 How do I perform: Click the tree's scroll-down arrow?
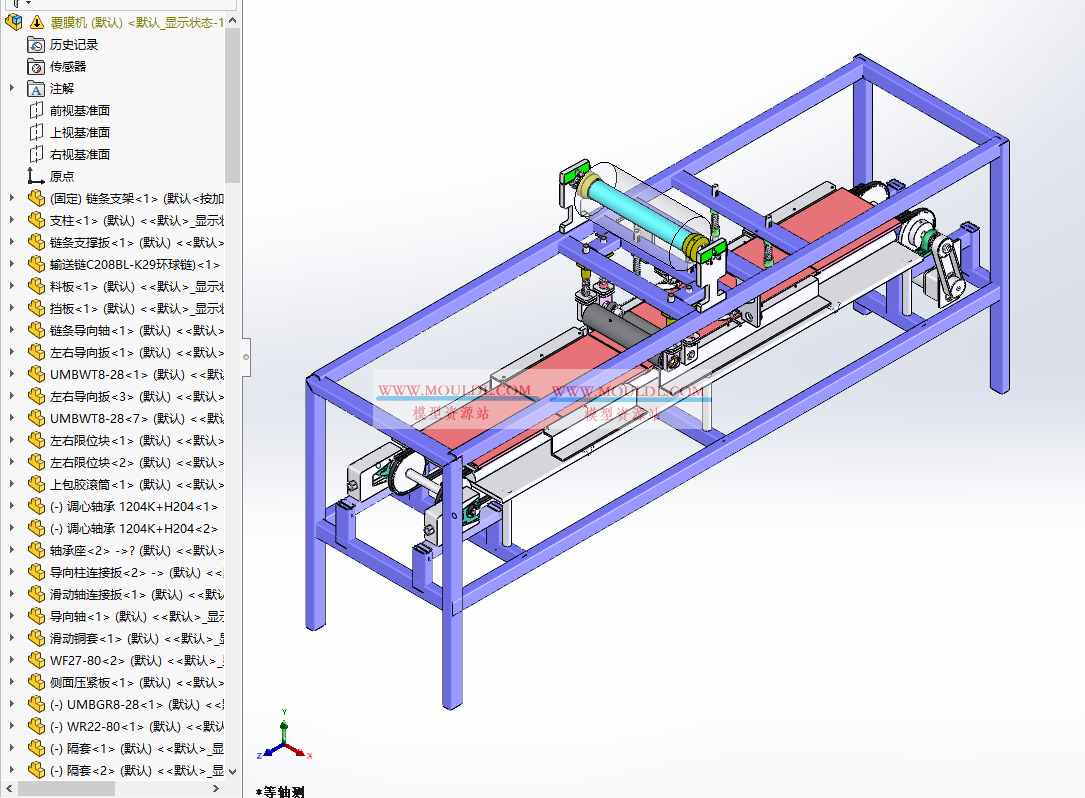coord(233,771)
